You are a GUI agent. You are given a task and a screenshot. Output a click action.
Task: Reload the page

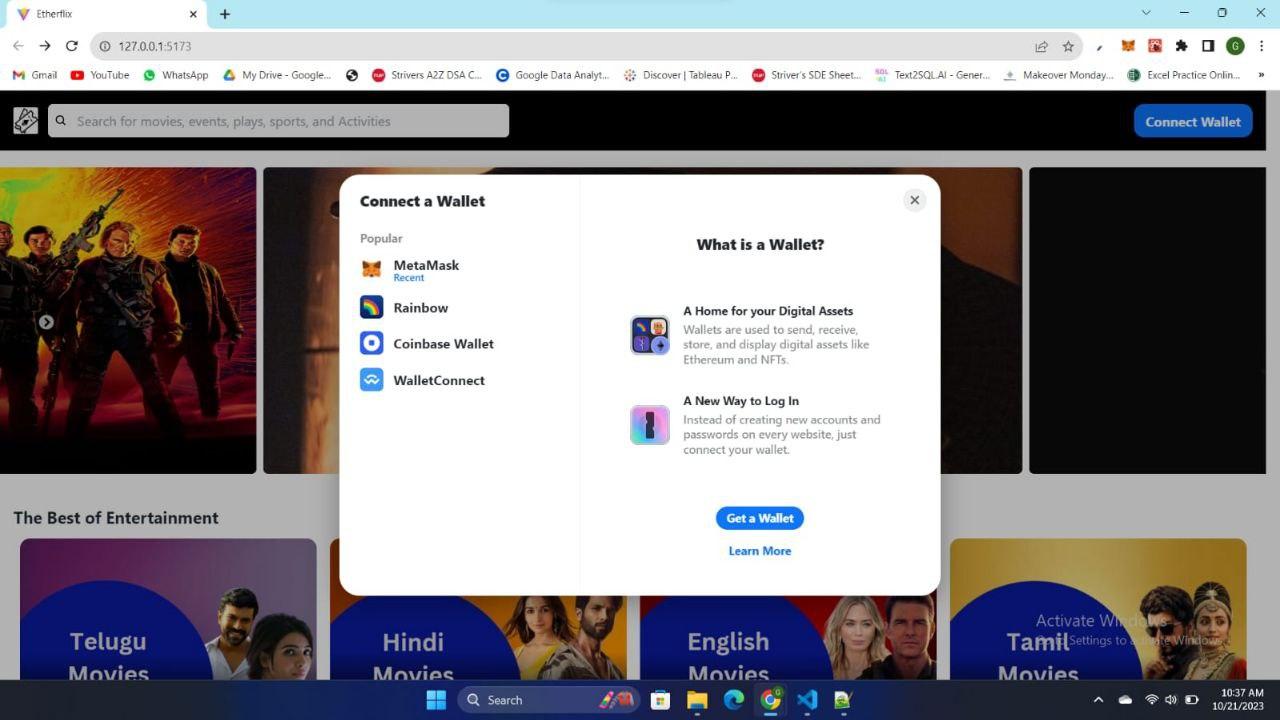tap(72, 46)
